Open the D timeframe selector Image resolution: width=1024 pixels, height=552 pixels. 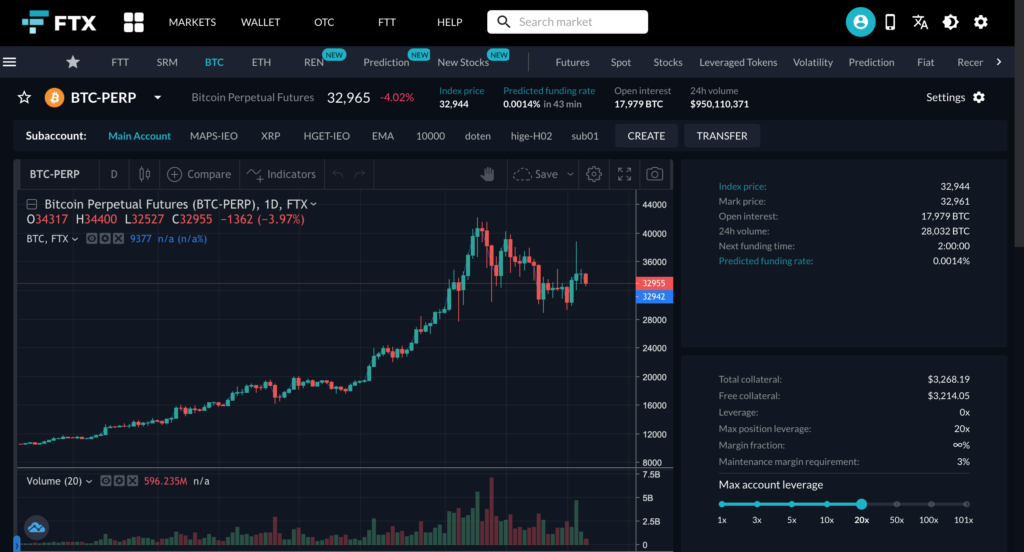click(114, 174)
